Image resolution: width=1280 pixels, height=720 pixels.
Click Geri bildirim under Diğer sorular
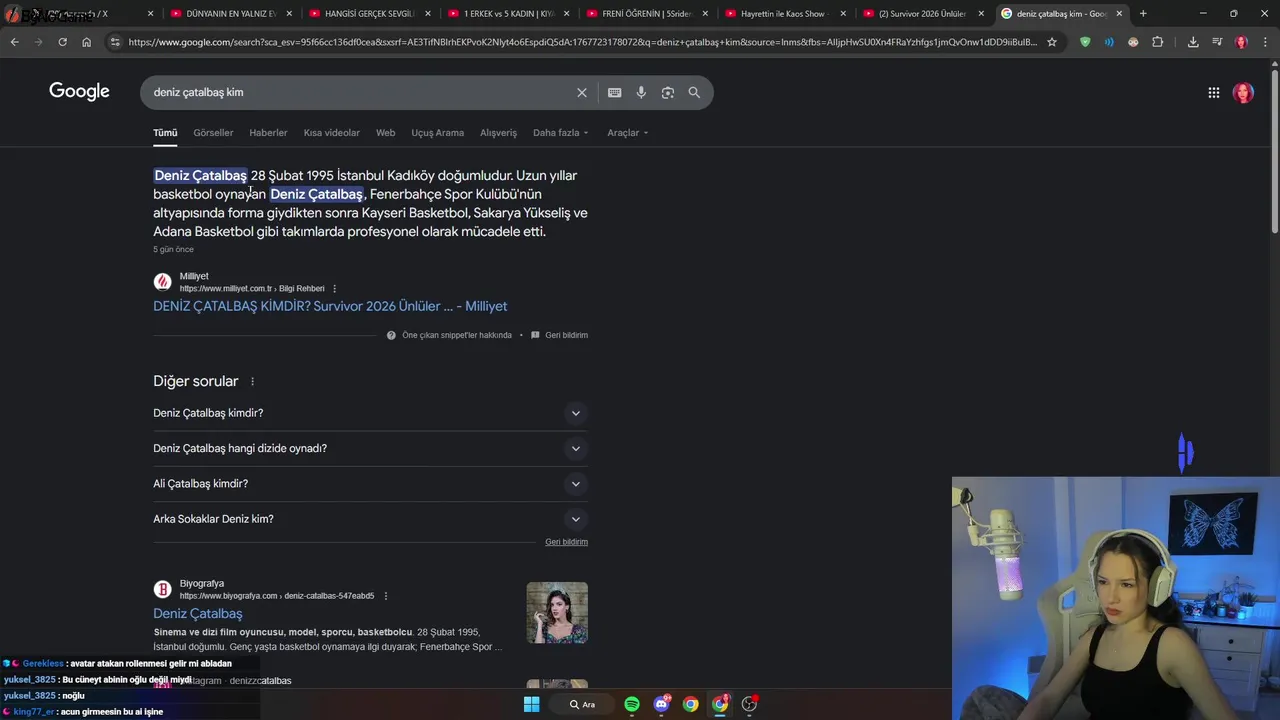[566, 542]
